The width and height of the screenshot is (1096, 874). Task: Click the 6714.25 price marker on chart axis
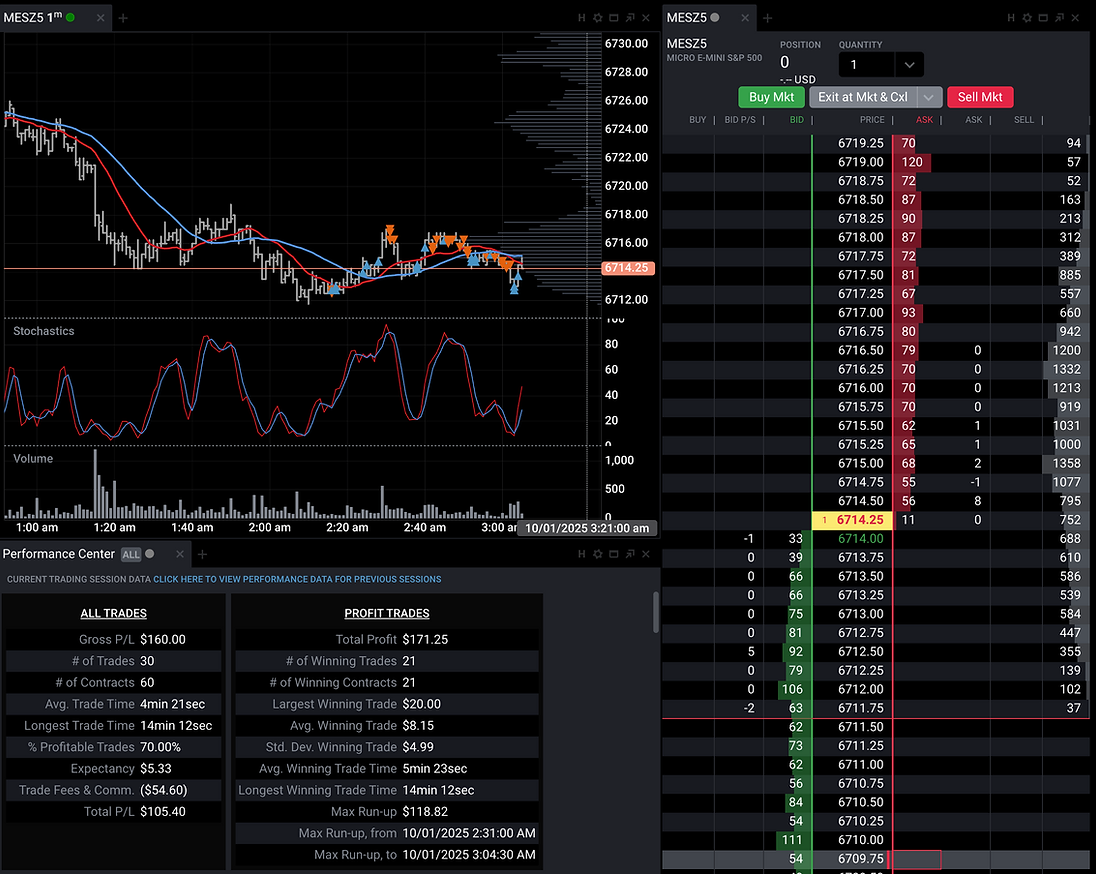click(627, 268)
